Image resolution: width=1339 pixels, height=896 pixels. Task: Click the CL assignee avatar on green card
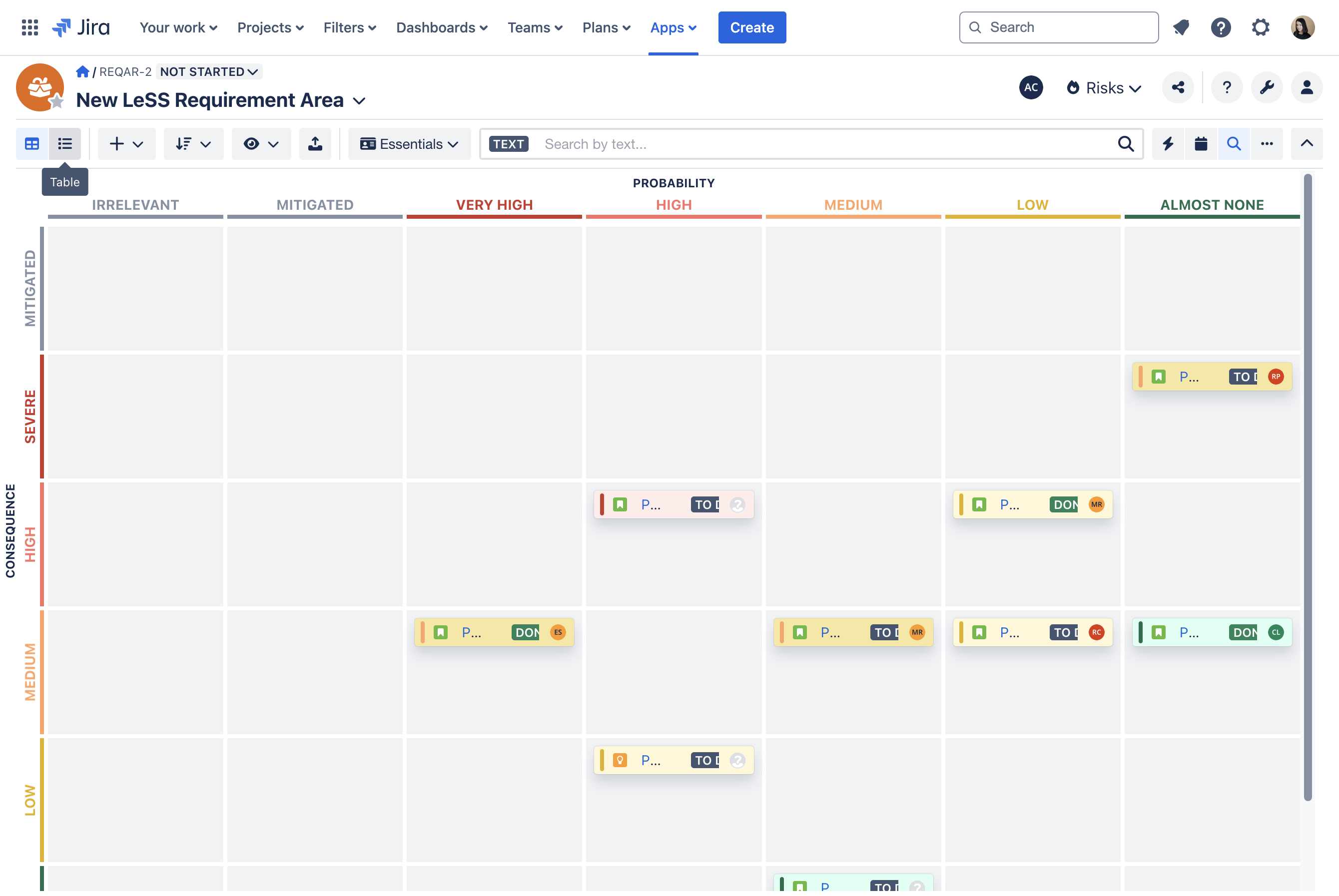click(x=1276, y=632)
